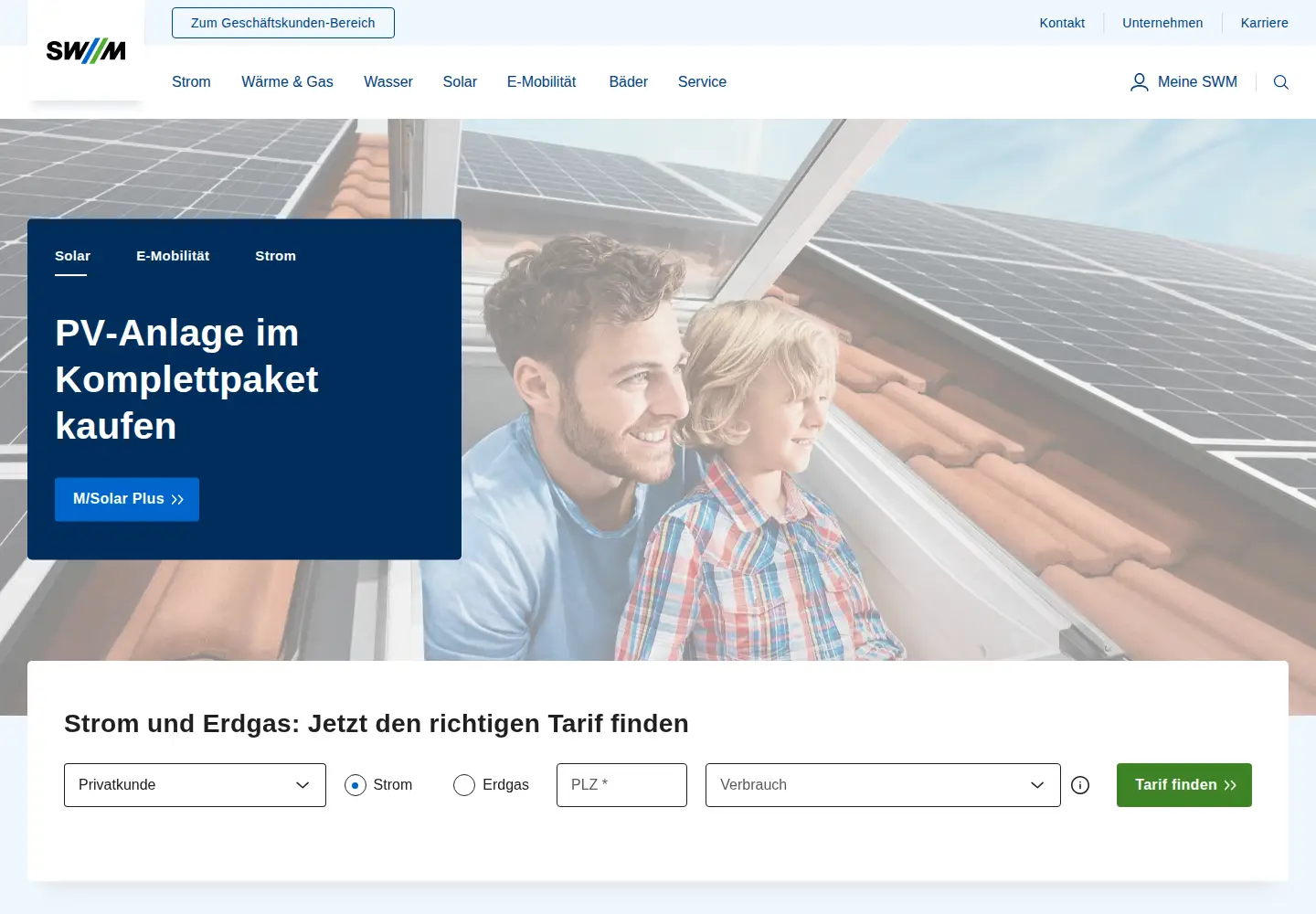Open the Wärme & Gas menu
1316x914 pixels.
287,82
